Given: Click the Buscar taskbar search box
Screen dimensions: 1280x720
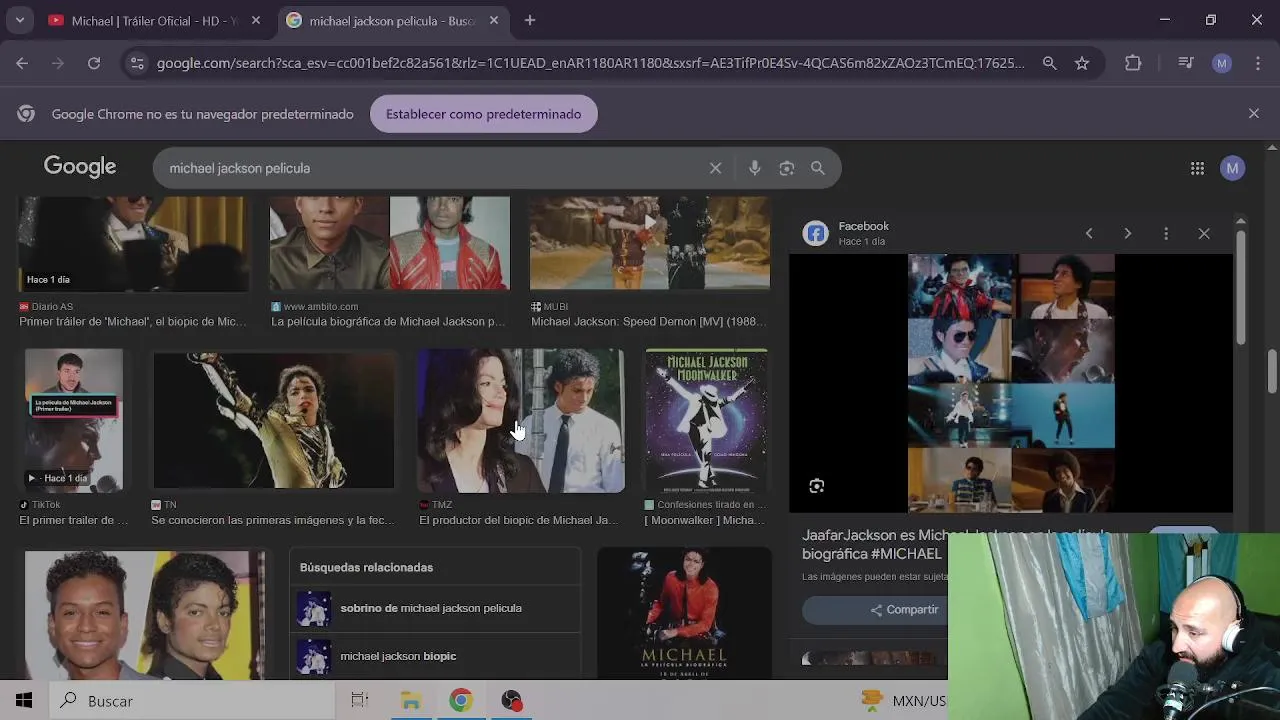Looking at the screenshot, I should point(192,701).
